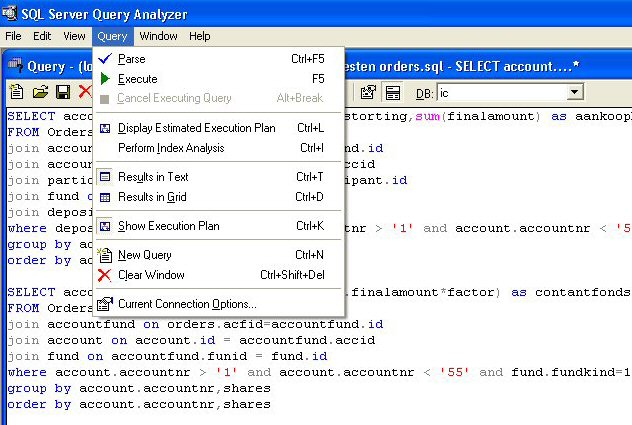Image resolution: width=632 pixels, height=425 pixels.
Task: Open the Window menu
Action: tap(158, 36)
